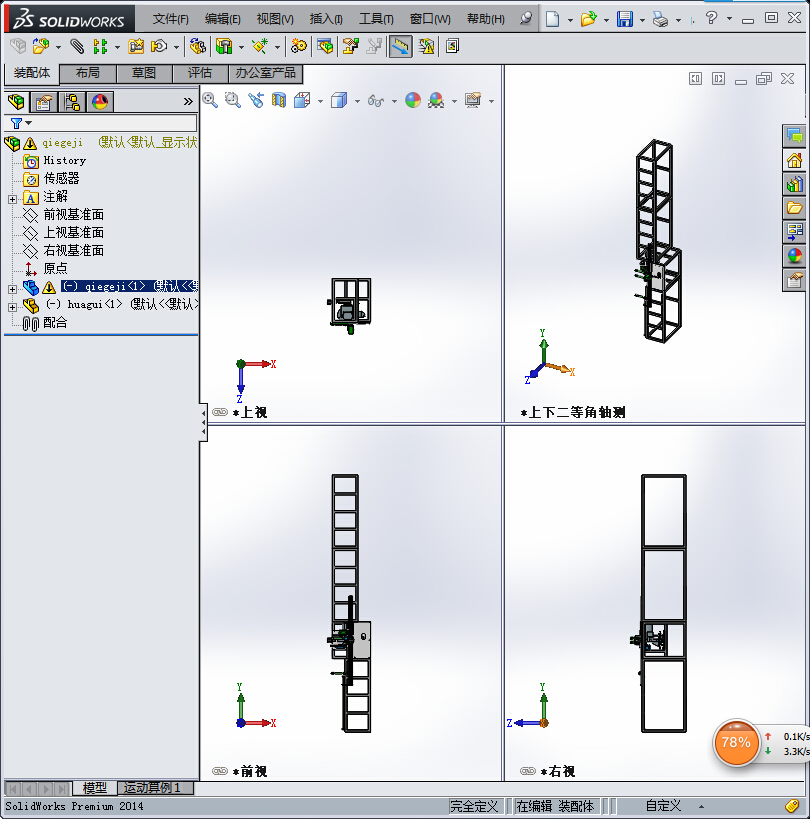Open the Insert Components dropdown arrow
The image size is (810, 819).
pyautogui.click(x=58, y=48)
